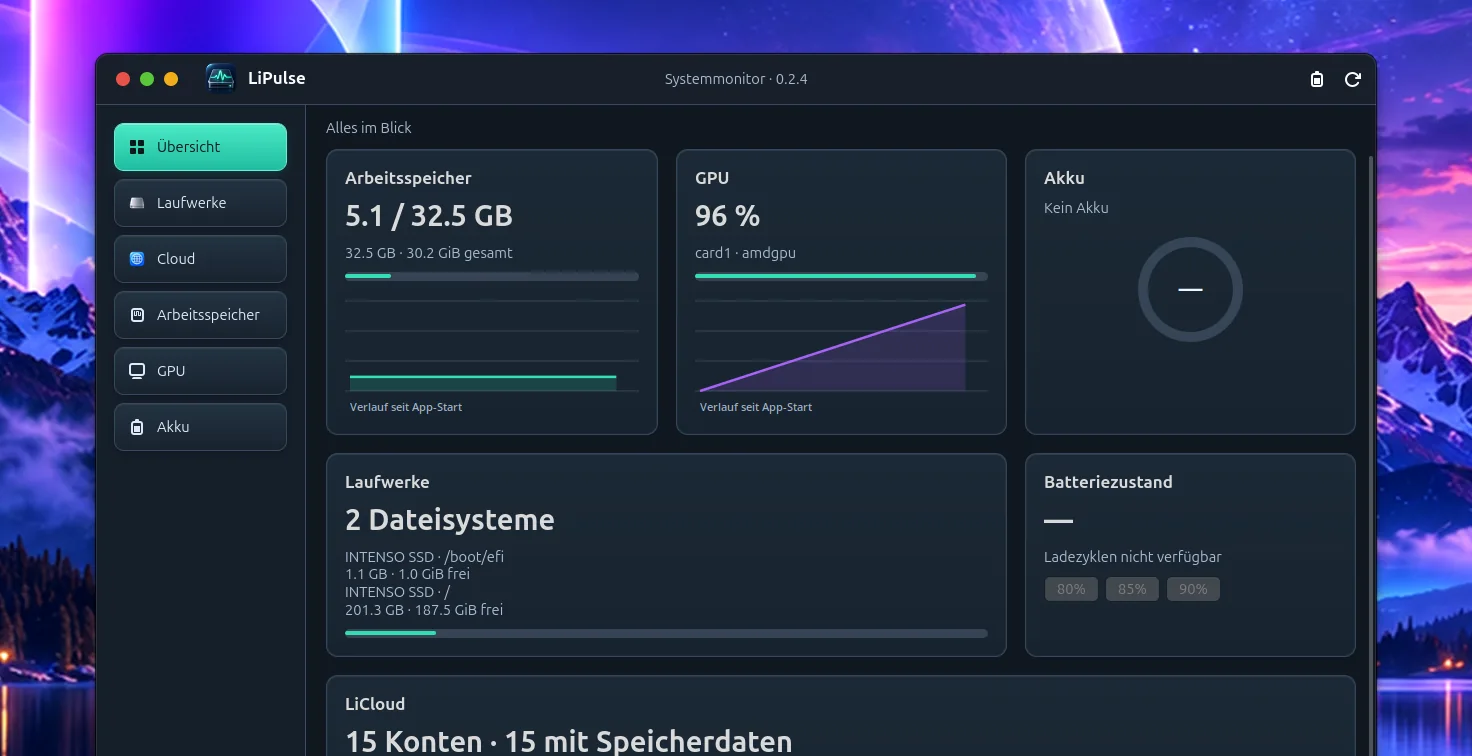This screenshot has height=756, width=1472.
Task: Click the Arbeitsspeicher memory chip icon in sidebar
Action: (x=138, y=315)
